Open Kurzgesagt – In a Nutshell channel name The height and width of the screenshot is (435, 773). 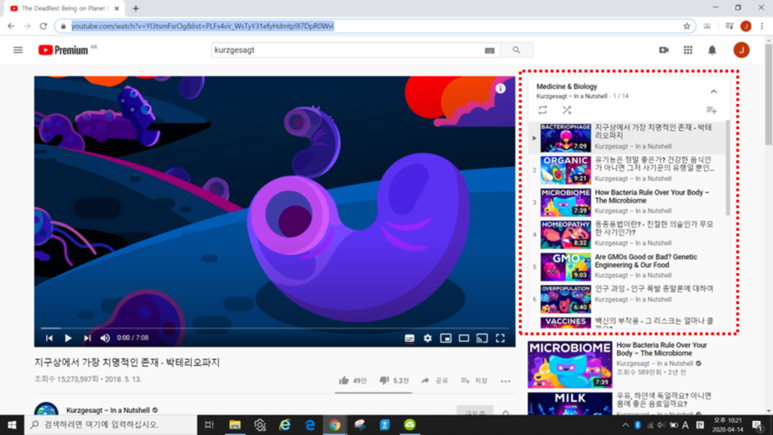108,410
